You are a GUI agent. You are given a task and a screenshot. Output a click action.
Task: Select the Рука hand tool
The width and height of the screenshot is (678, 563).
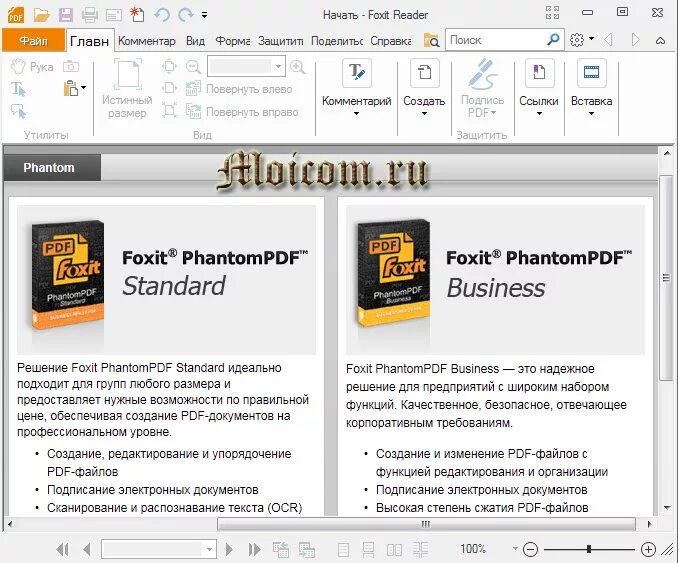tap(32, 67)
